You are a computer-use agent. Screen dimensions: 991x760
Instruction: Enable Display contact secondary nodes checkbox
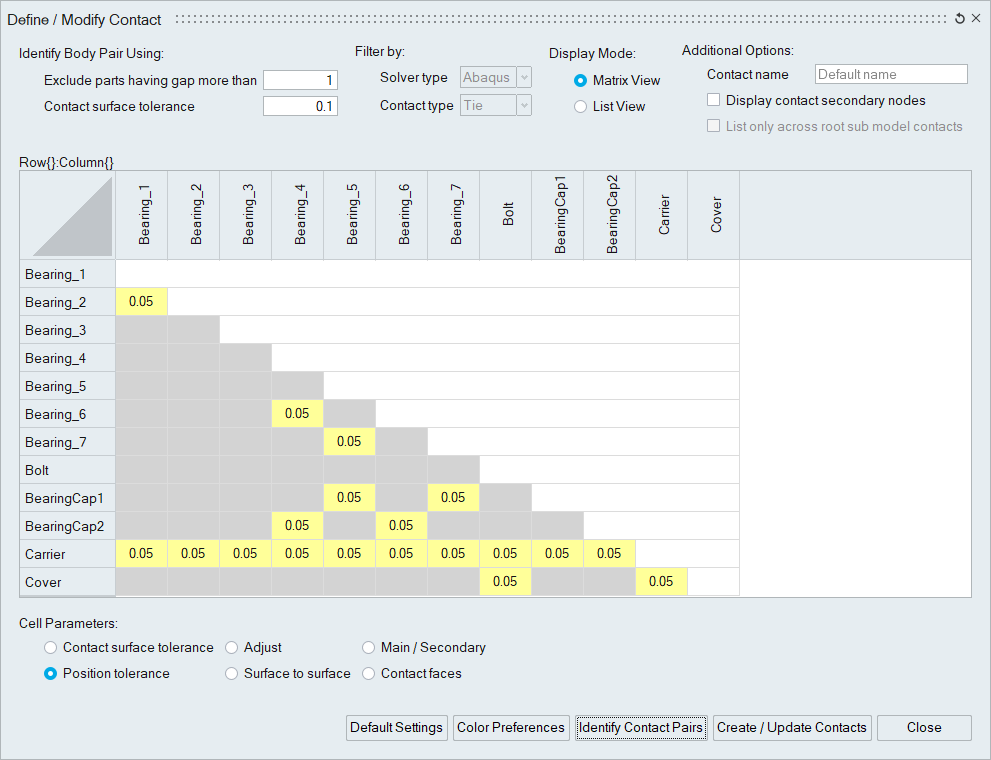(714, 100)
